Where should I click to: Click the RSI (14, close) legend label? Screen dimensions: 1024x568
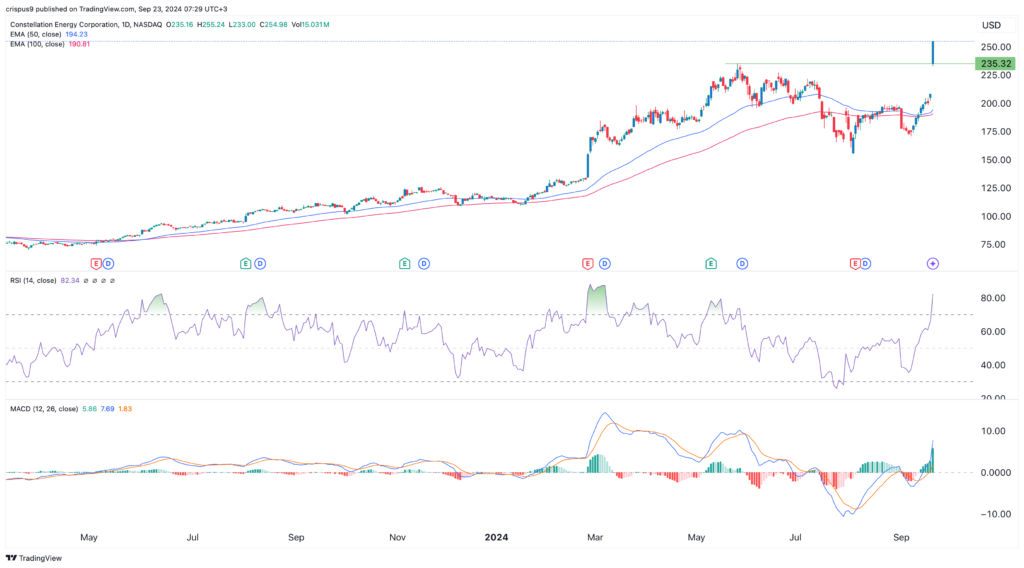33,281
